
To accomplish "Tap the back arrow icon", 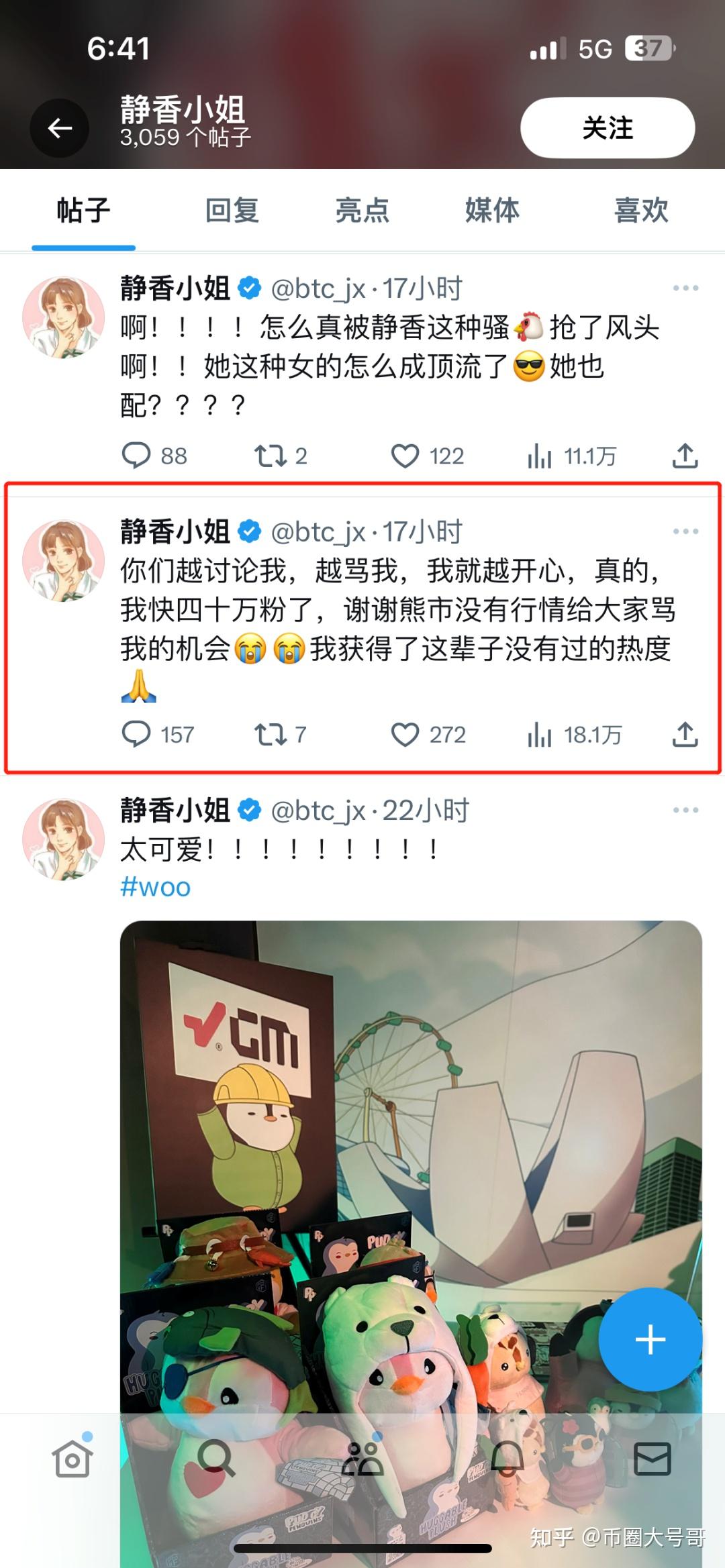I will tap(60, 127).
